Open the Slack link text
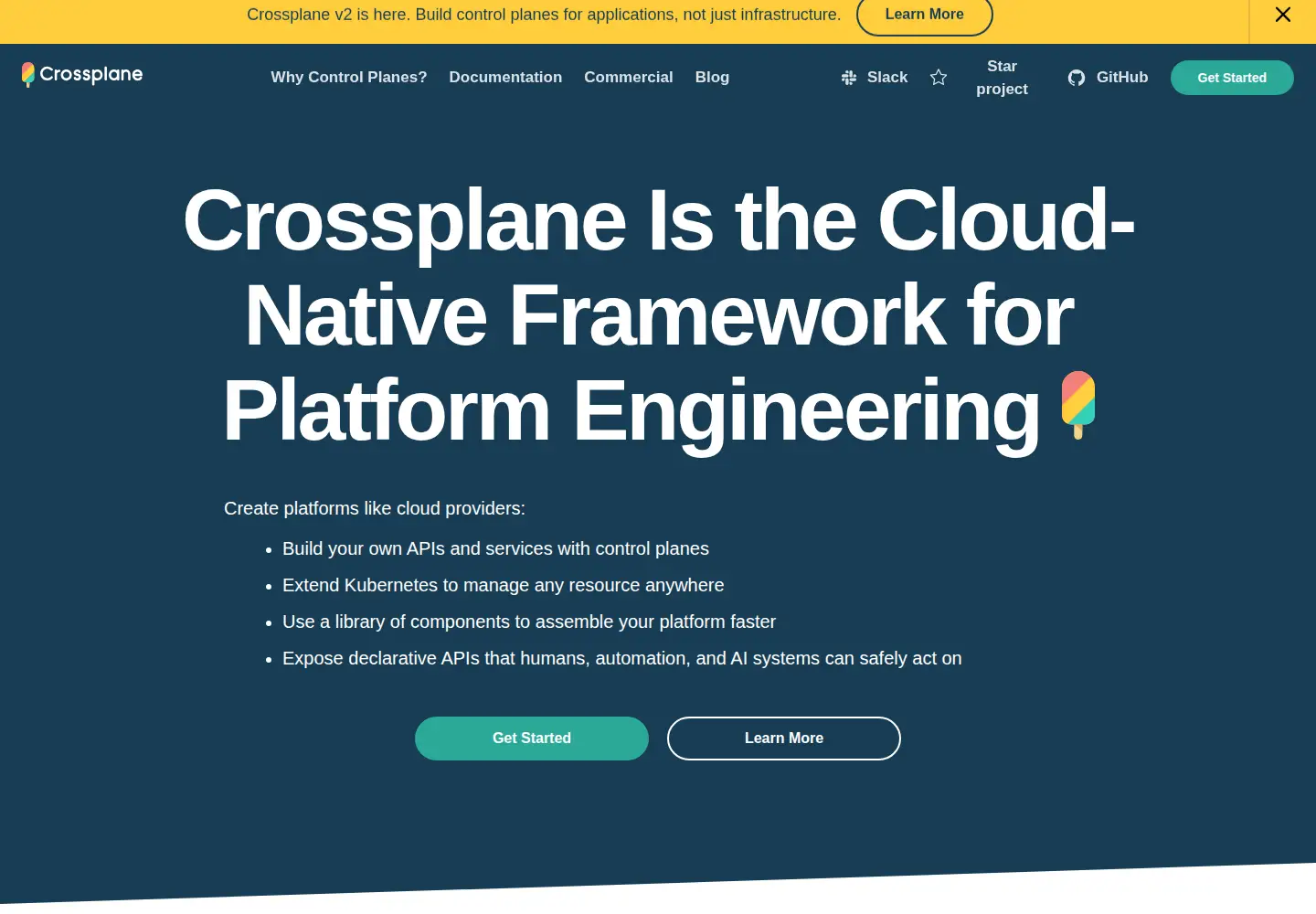 click(887, 78)
